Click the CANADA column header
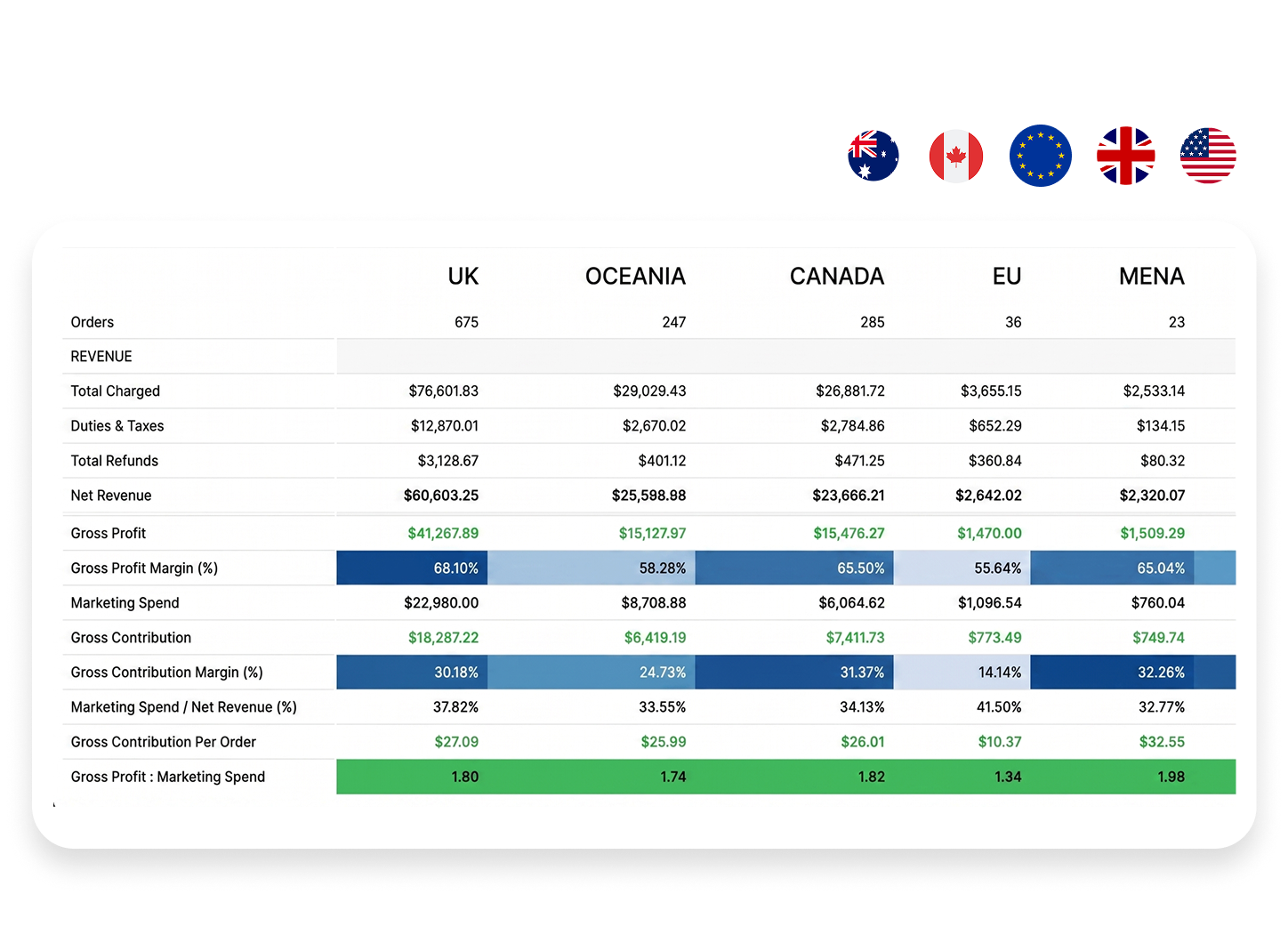Screen dimensions: 1288x943 coord(837,277)
